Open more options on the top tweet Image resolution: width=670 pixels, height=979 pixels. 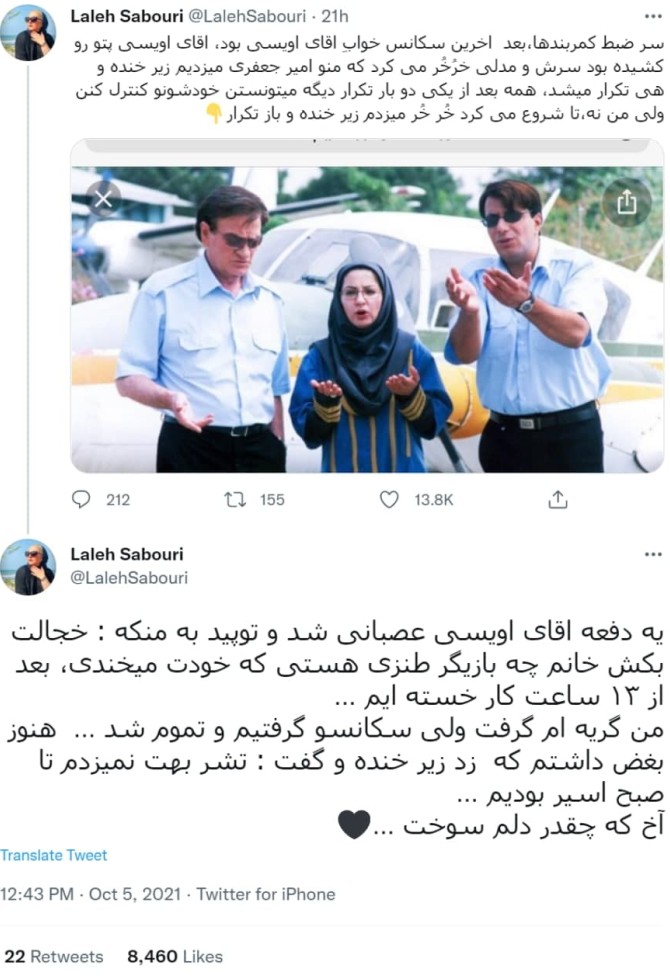pyautogui.click(x=653, y=17)
